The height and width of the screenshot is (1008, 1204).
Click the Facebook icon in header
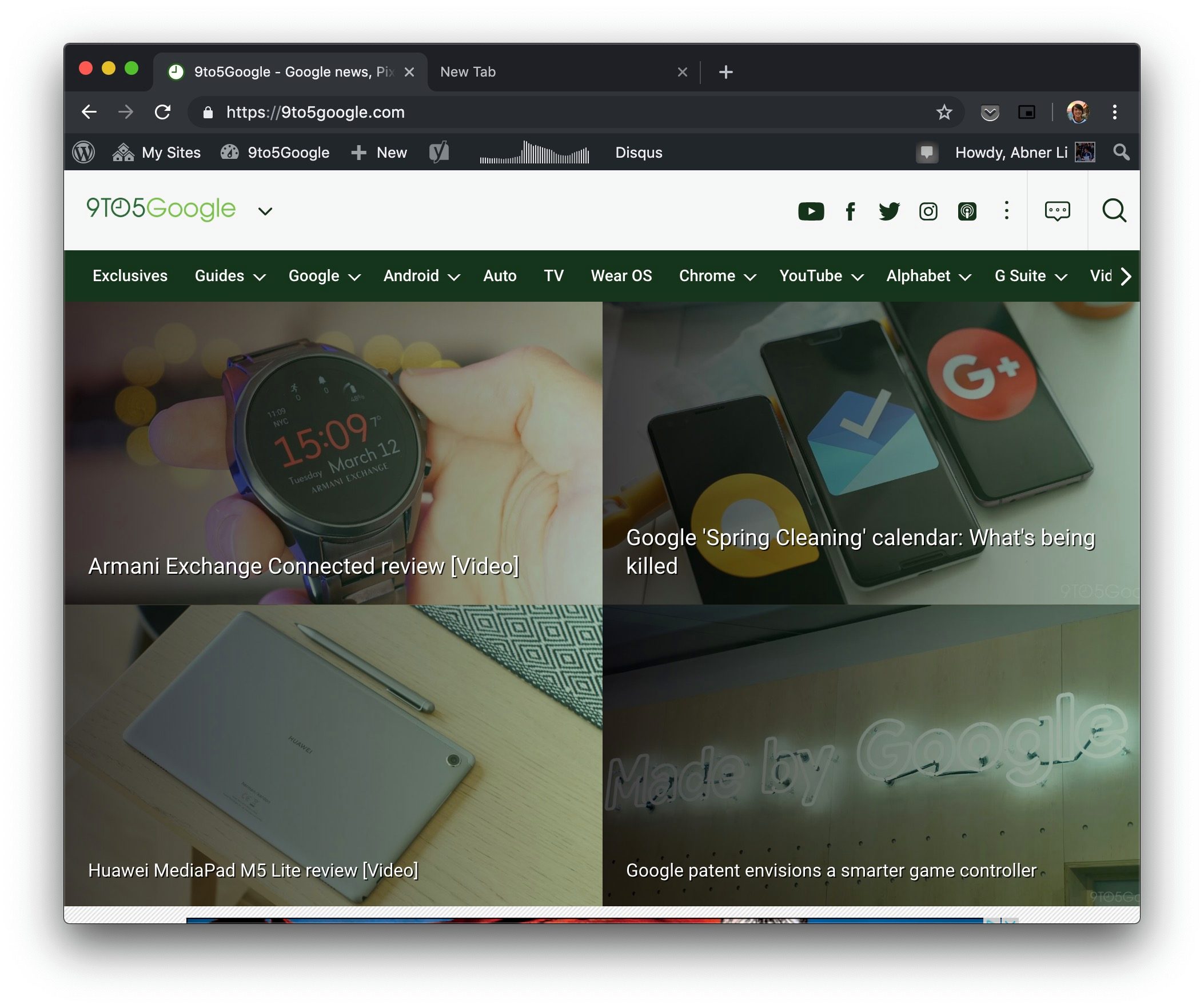850,211
